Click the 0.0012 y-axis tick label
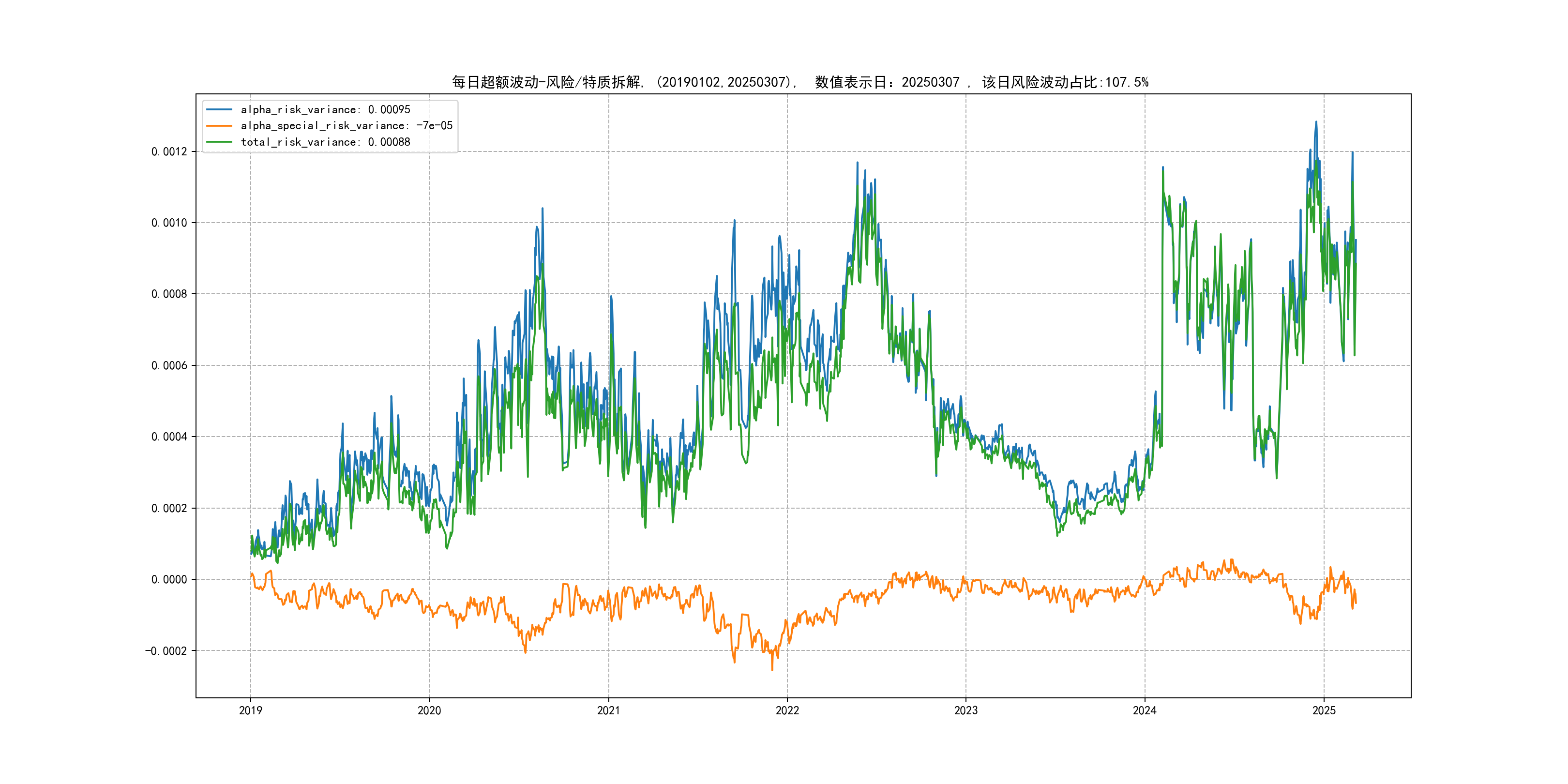The image size is (1568, 784). (169, 151)
